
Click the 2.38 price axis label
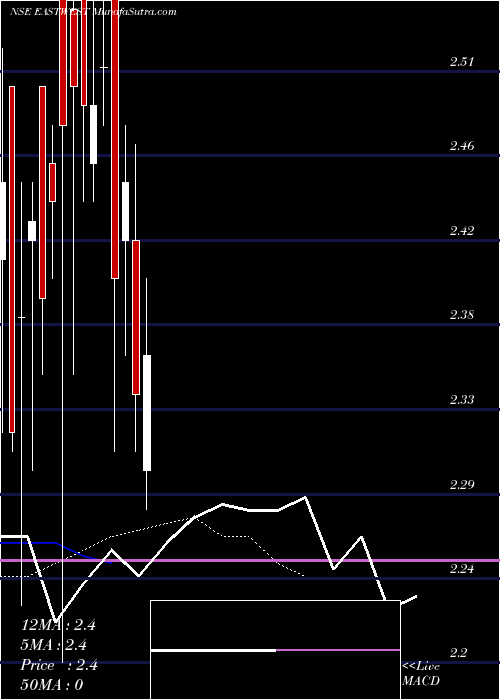pos(461,315)
